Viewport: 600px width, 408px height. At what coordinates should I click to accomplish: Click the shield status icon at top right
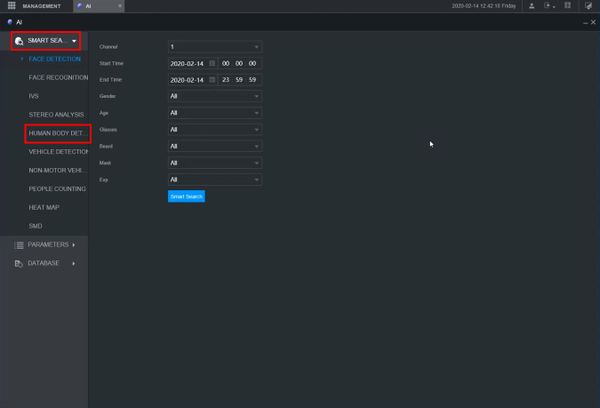pyautogui.click(x=589, y=6)
